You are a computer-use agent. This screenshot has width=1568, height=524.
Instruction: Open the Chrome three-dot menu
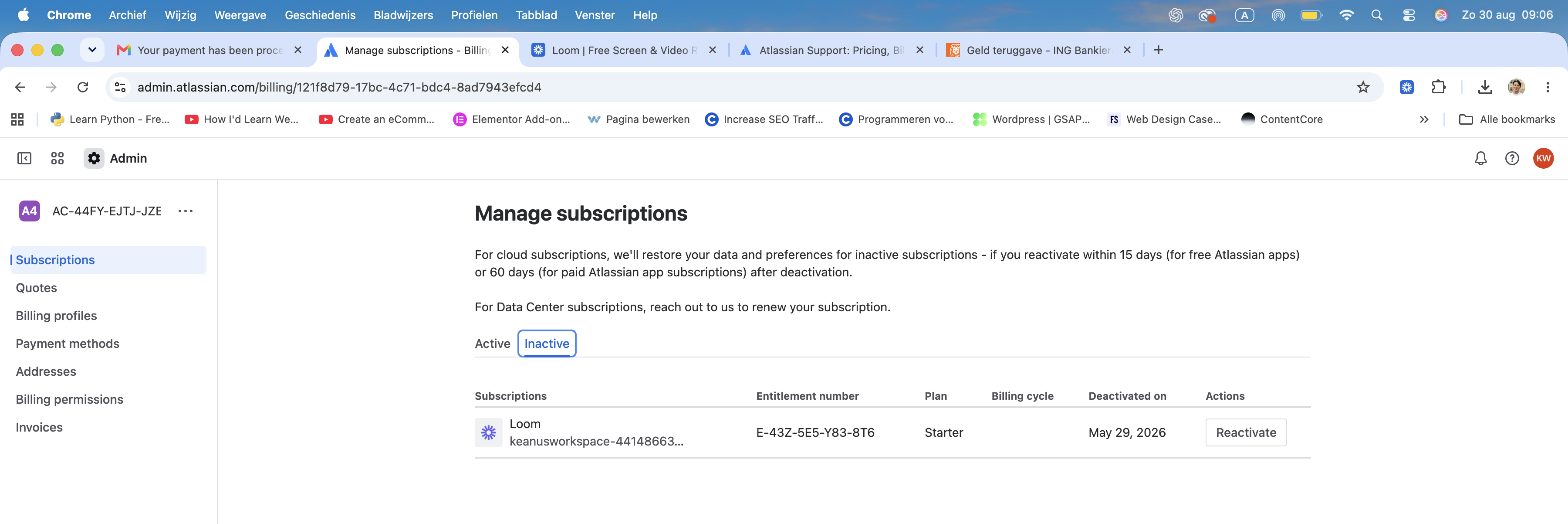[1547, 87]
